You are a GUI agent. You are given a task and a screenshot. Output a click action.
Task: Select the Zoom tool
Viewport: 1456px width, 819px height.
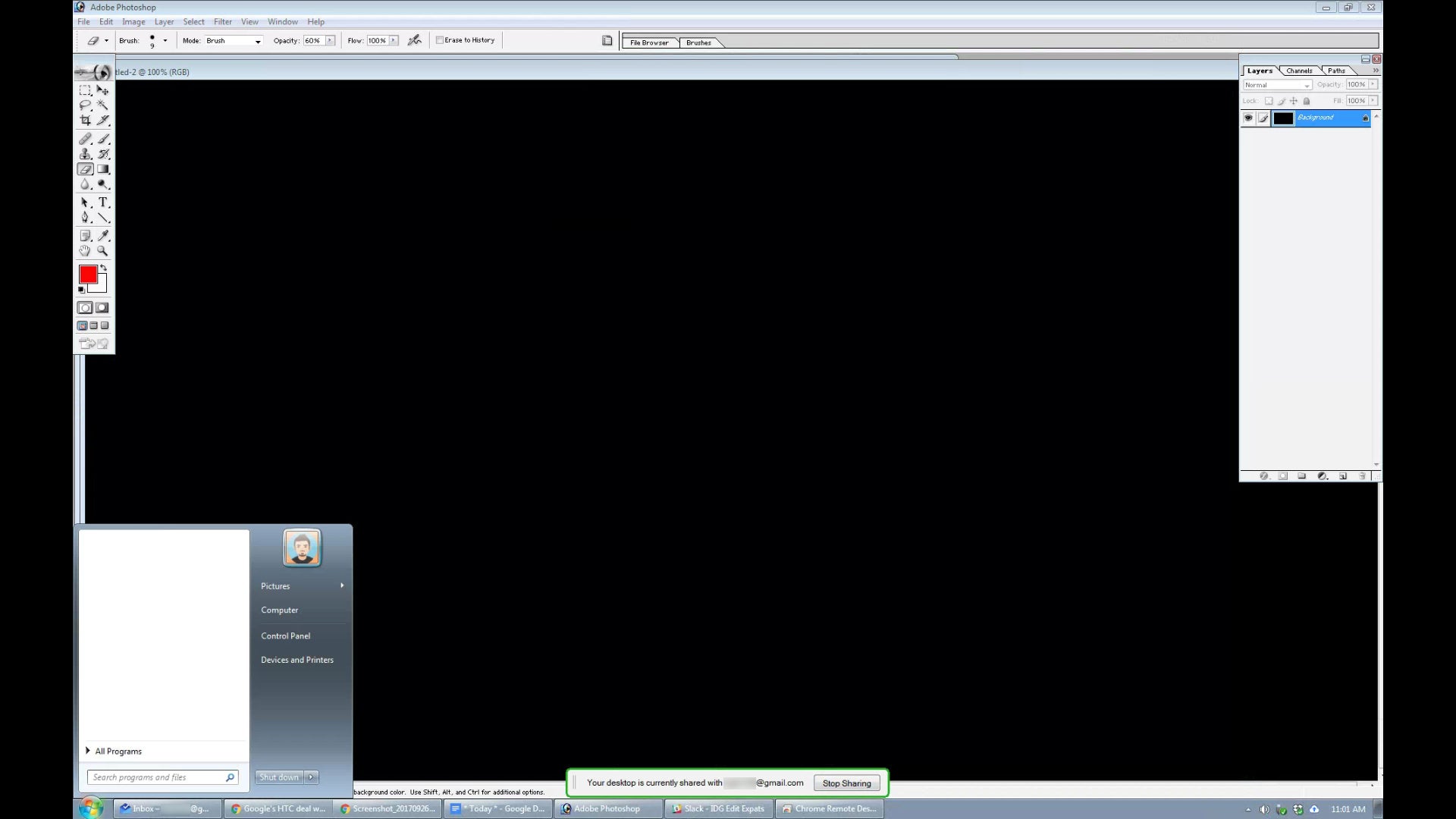point(103,251)
